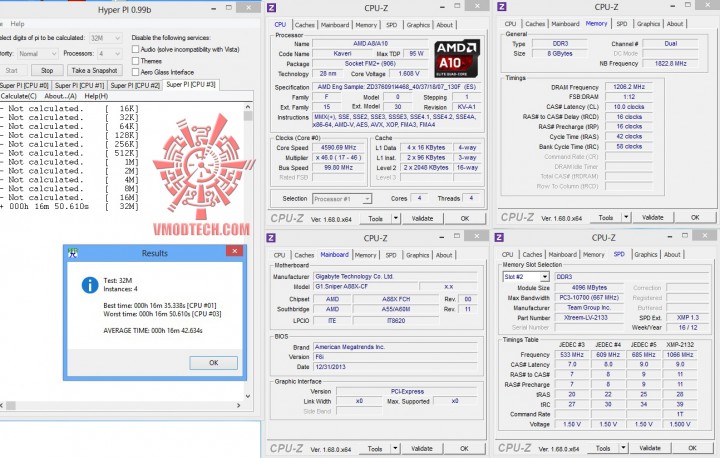Expand Tools arrow in Memory tab window

626,217
